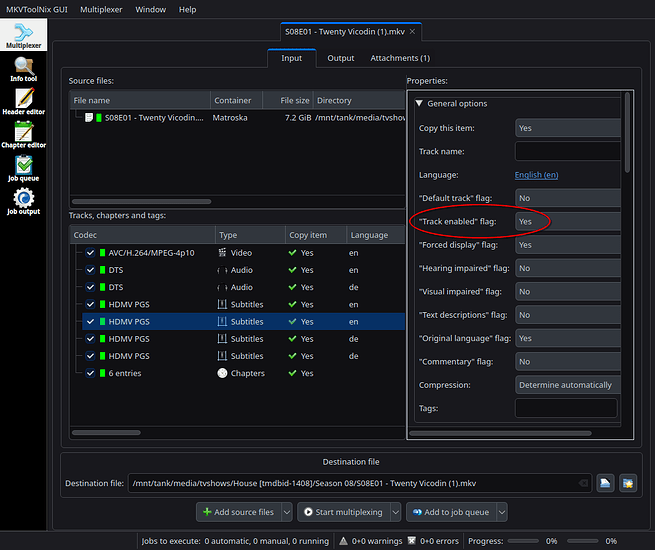
Task: Click the source files horizontal scrollbar
Action: (x=142, y=201)
